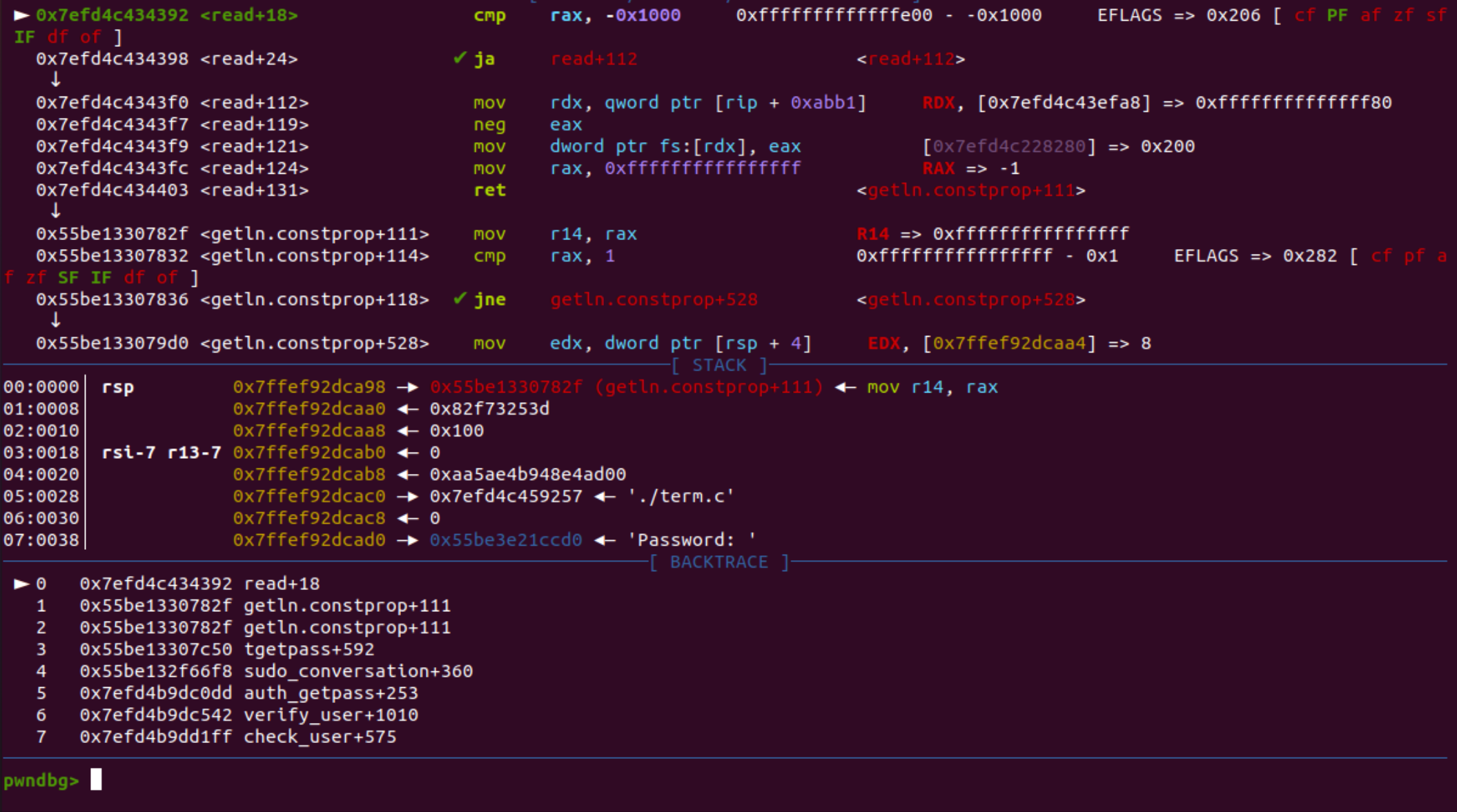Select the red read+112 jump target operand

(594, 59)
